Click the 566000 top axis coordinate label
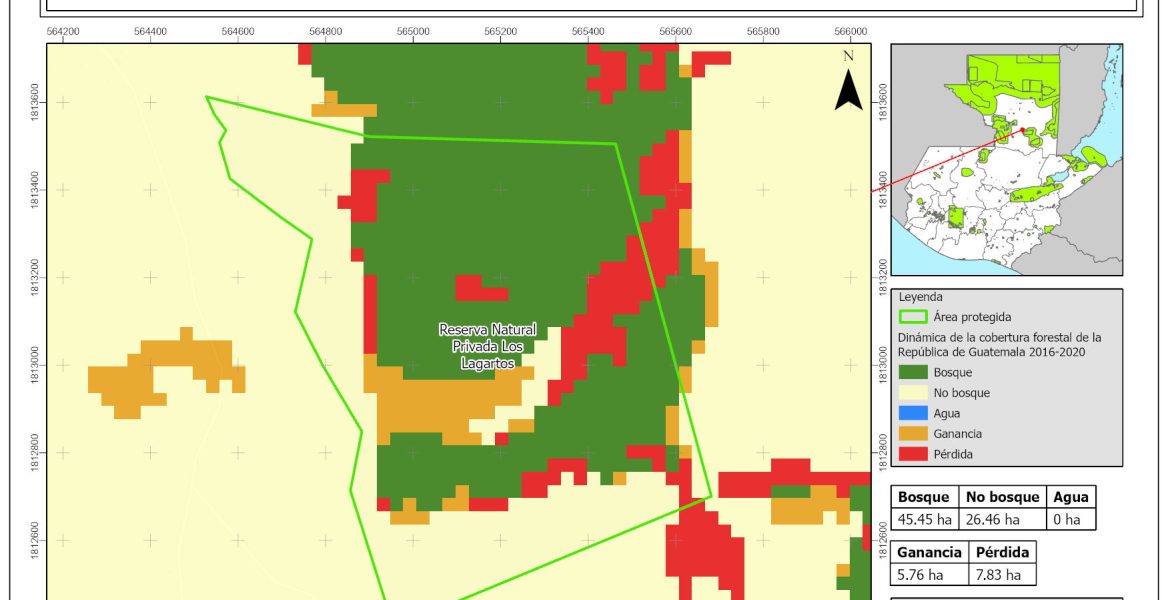Screen dimensions: 1170x600 pos(850,31)
